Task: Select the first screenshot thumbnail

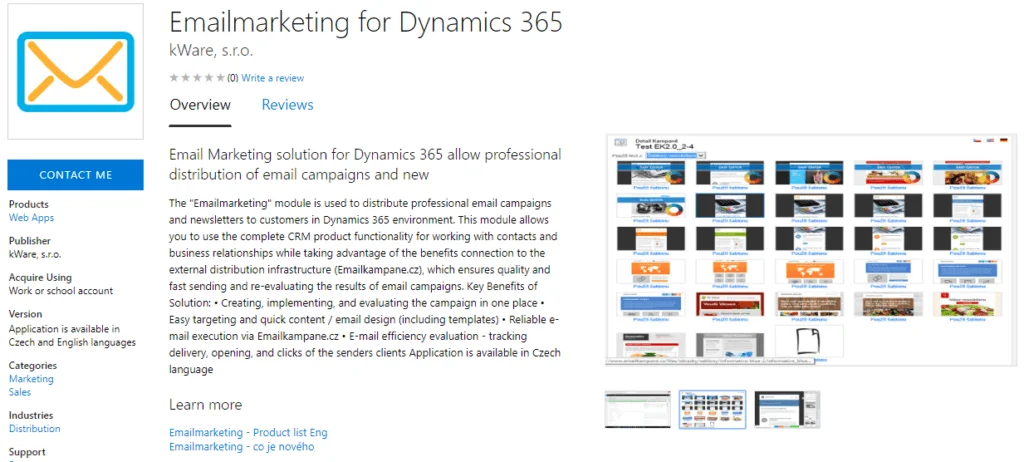Action: tap(638, 410)
